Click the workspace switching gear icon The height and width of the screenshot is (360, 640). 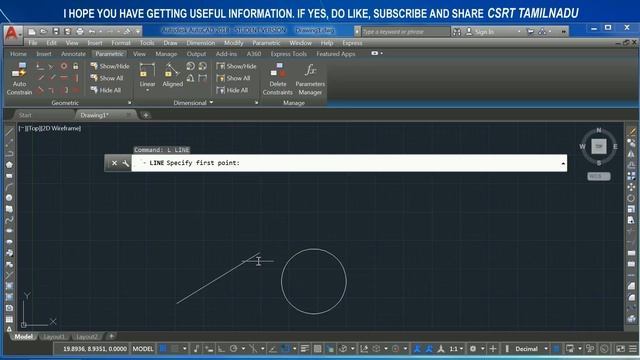[473, 349]
